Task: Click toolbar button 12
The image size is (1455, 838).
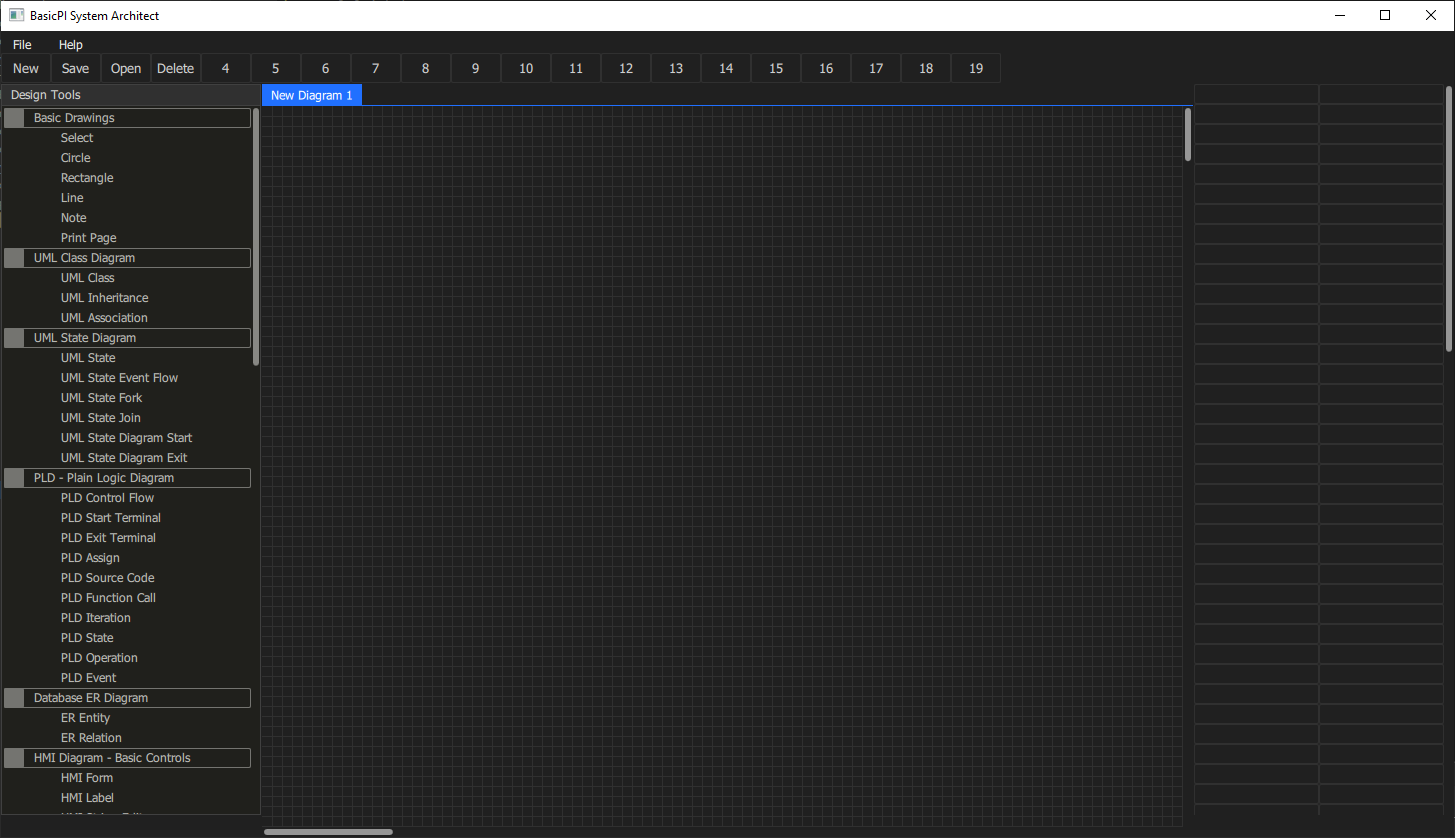Action: coord(626,68)
